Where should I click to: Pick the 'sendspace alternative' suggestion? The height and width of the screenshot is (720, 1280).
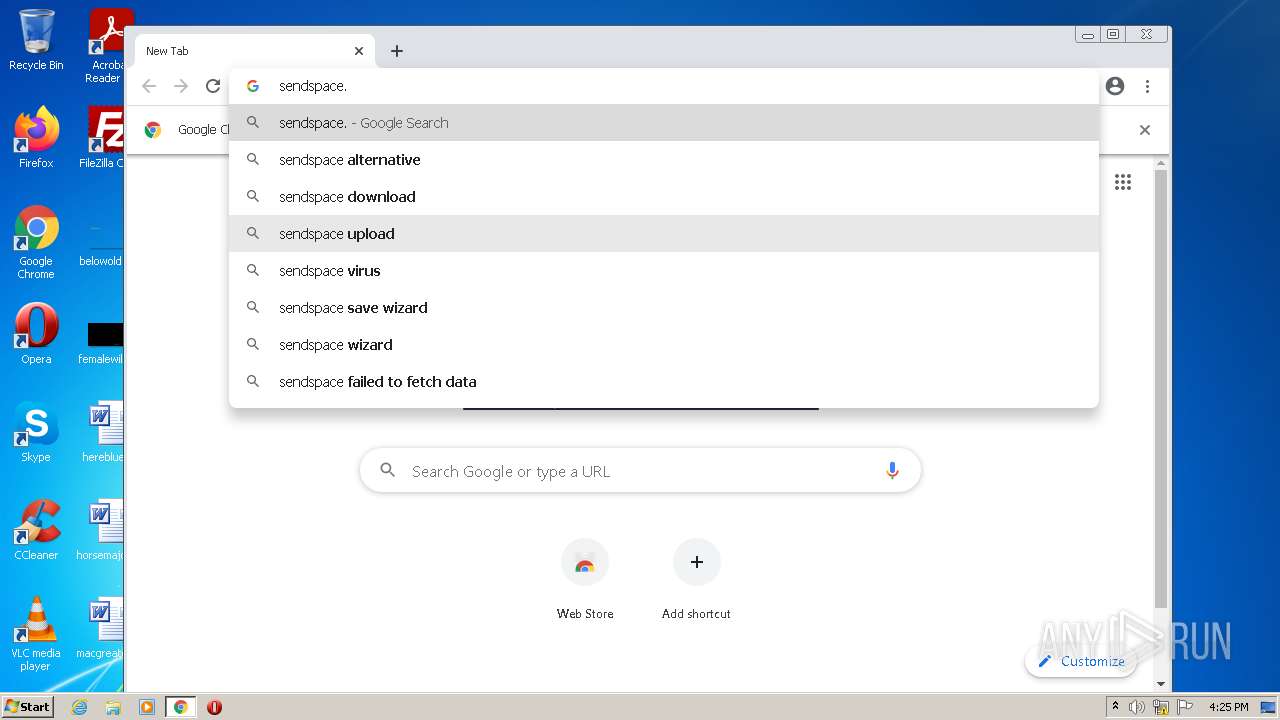pos(664,160)
